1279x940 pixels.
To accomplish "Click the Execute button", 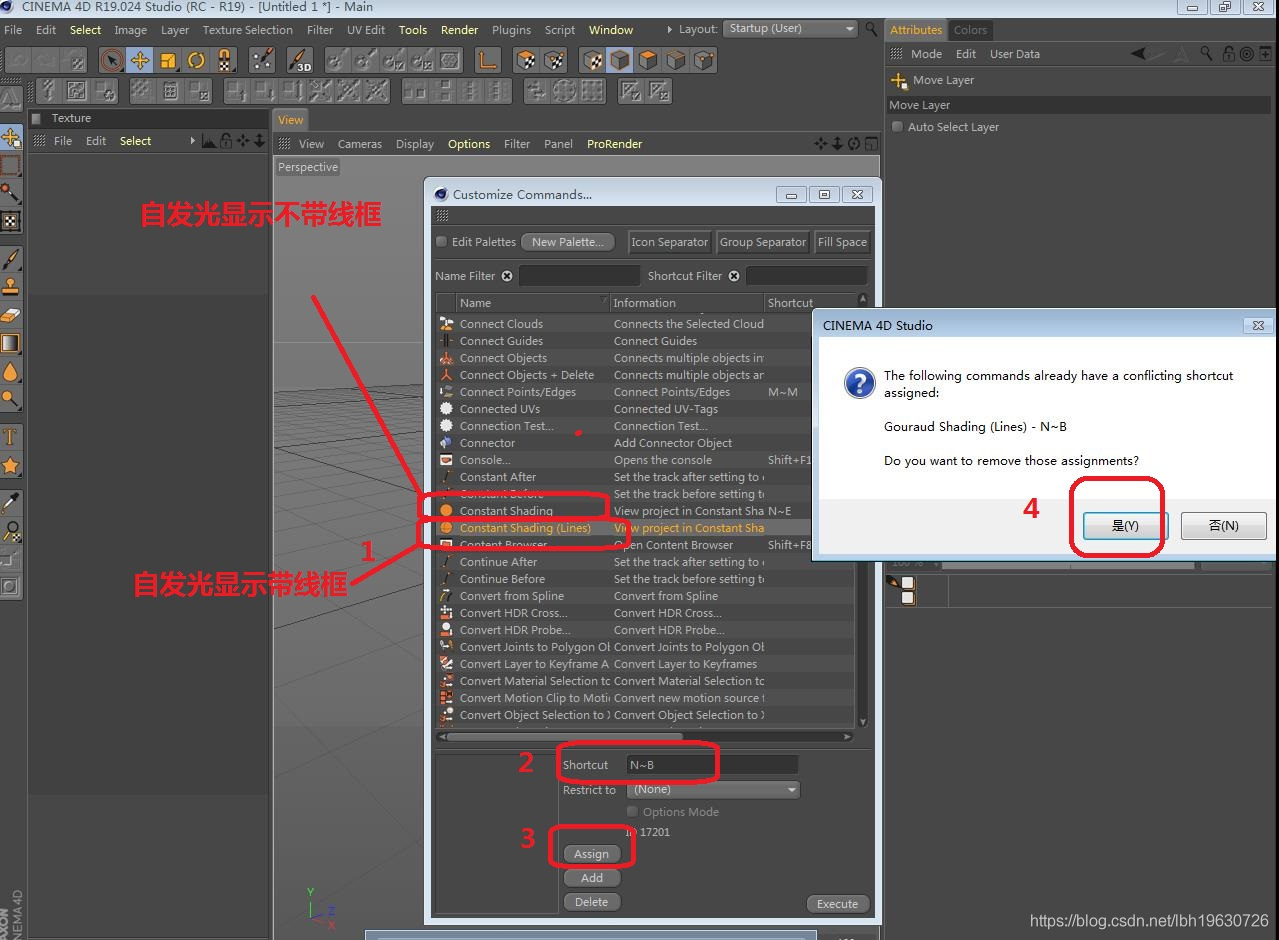I will coord(837,904).
